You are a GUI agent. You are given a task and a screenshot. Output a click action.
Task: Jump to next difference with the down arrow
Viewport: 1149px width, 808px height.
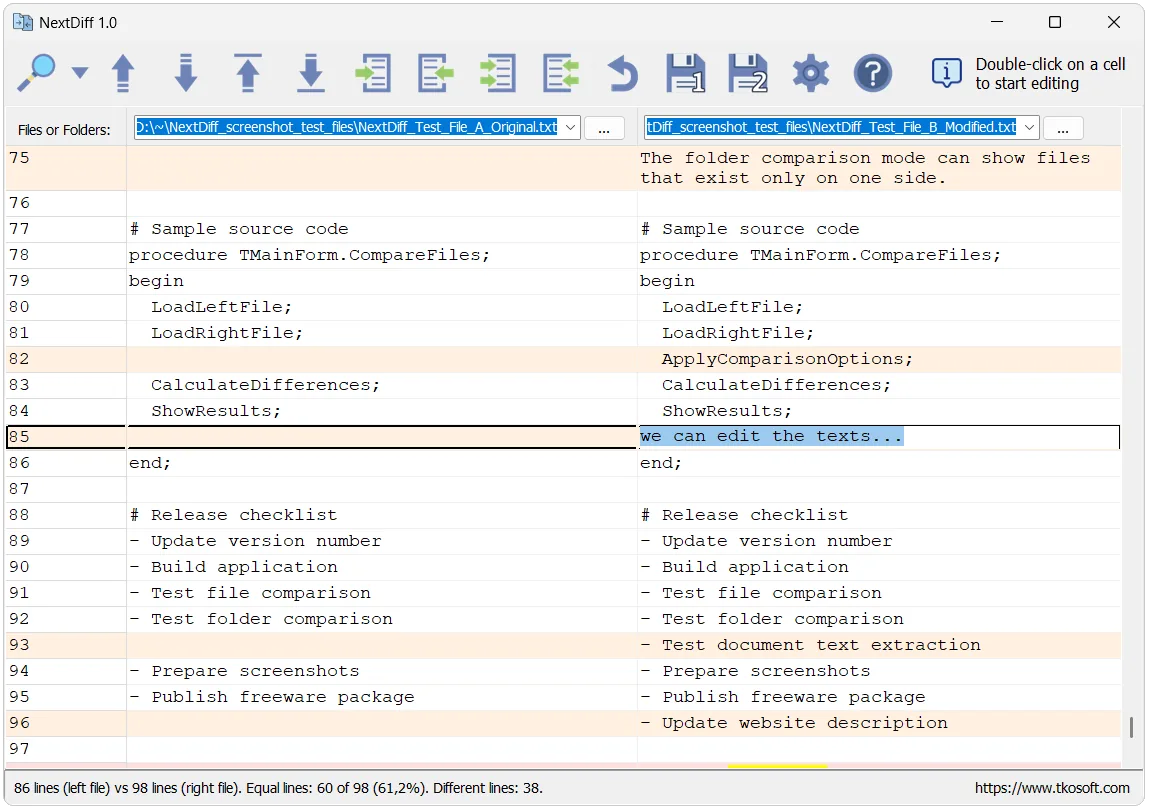[185, 73]
